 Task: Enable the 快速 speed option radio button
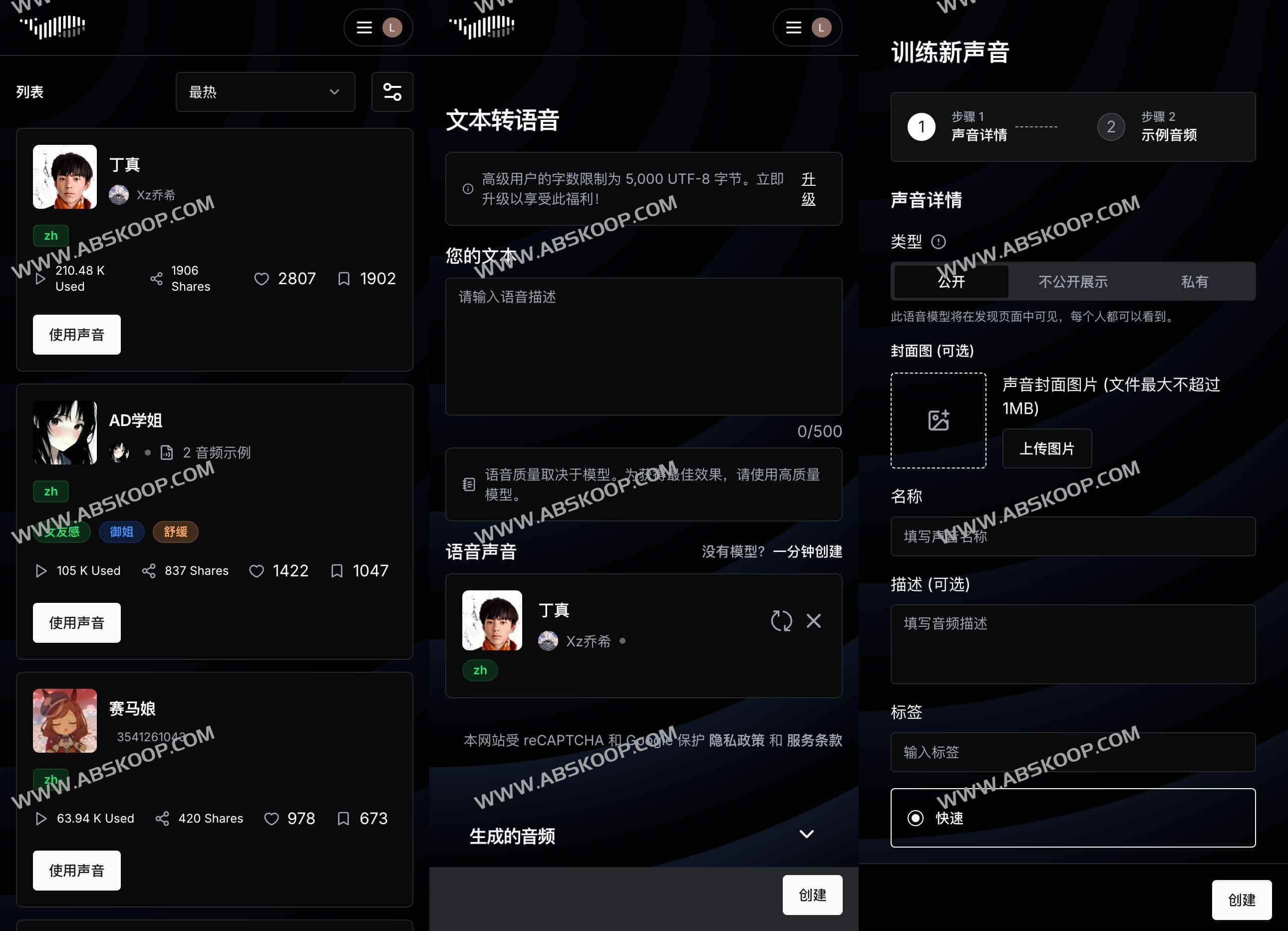click(x=916, y=817)
